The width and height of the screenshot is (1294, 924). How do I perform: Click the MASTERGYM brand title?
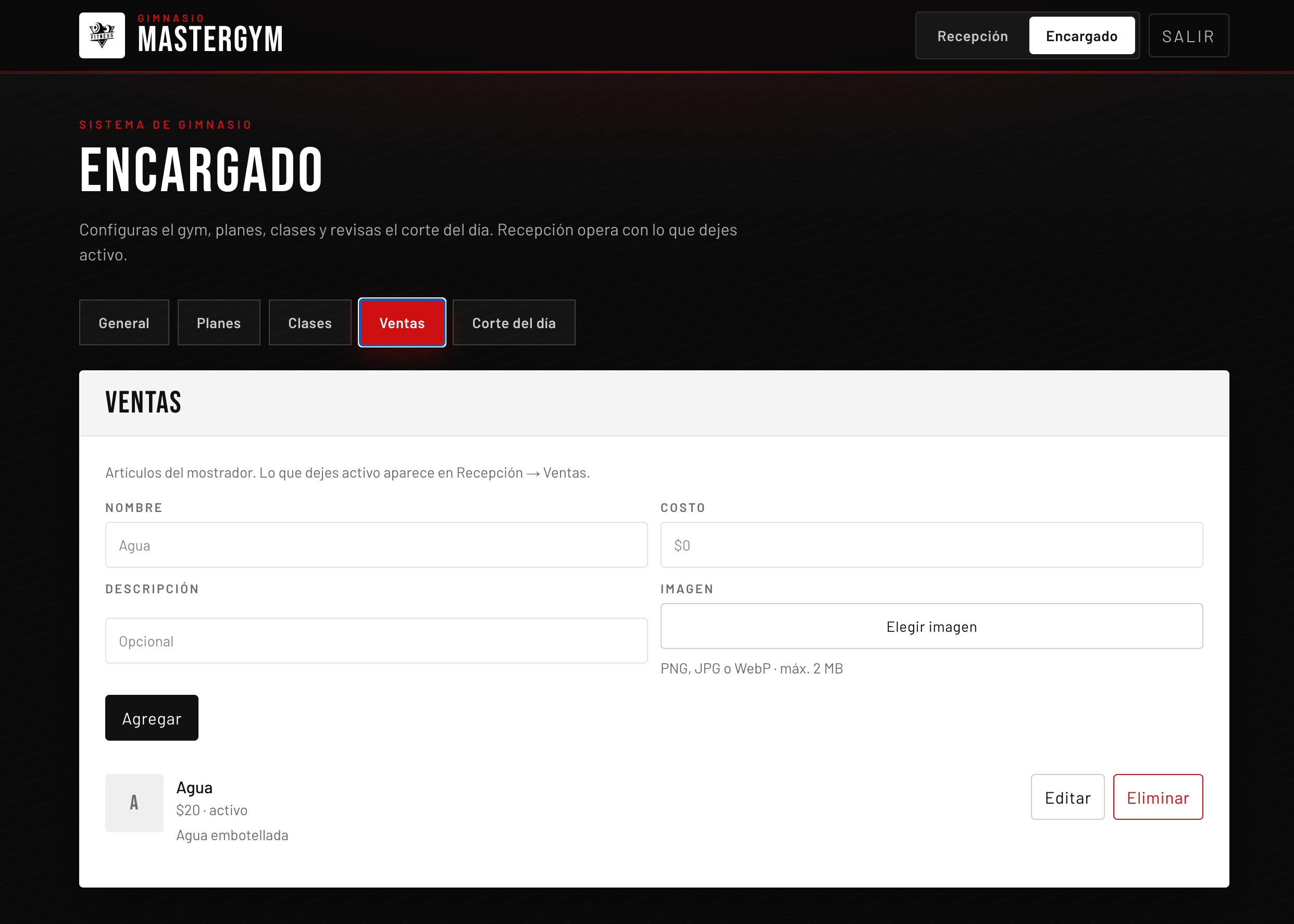[210, 39]
